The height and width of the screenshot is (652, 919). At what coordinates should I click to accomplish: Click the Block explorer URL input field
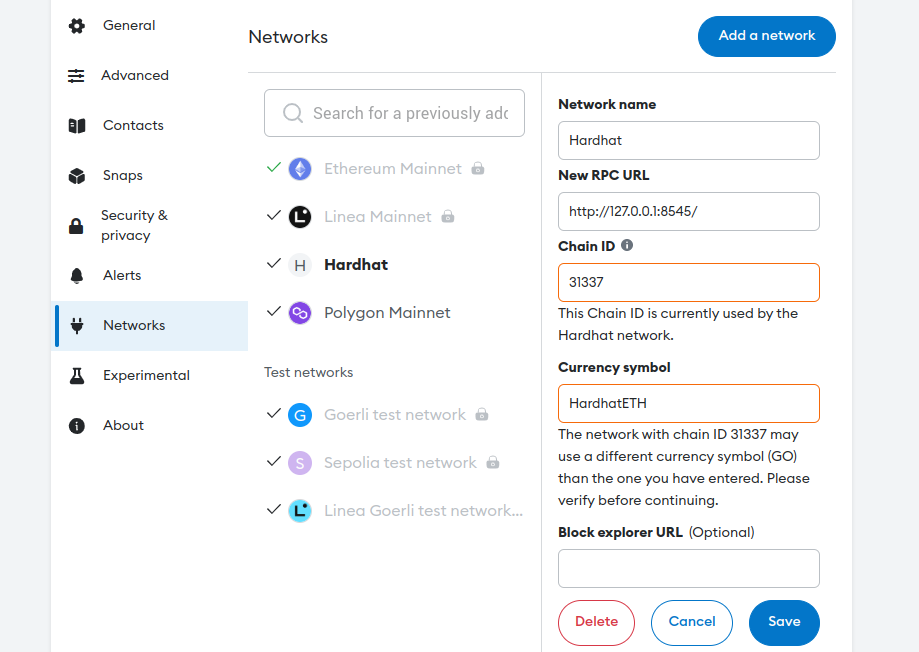tap(688, 568)
